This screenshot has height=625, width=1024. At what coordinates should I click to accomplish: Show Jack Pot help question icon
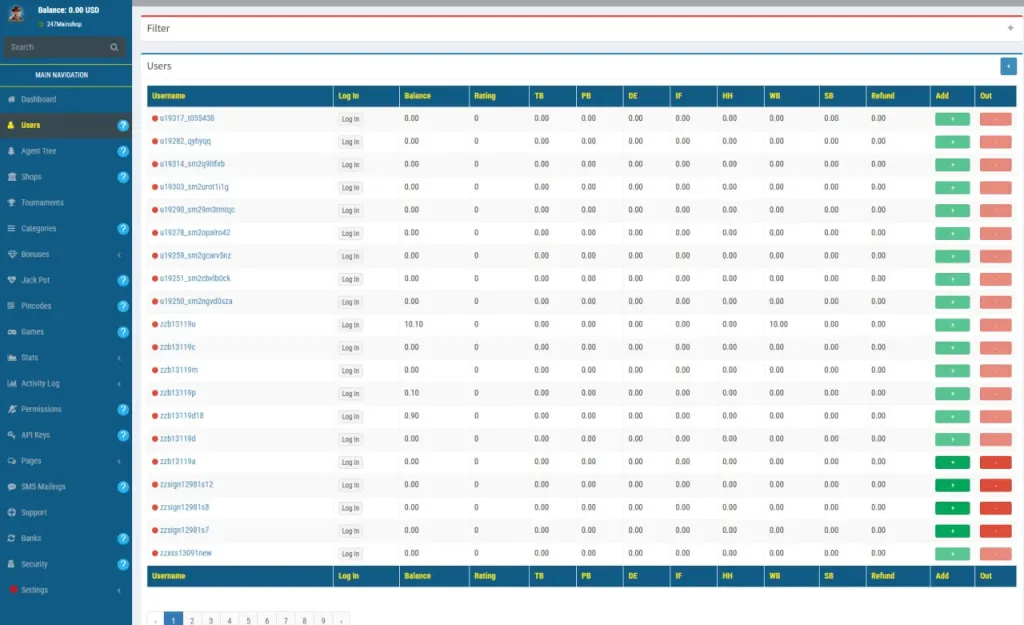(123, 280)
